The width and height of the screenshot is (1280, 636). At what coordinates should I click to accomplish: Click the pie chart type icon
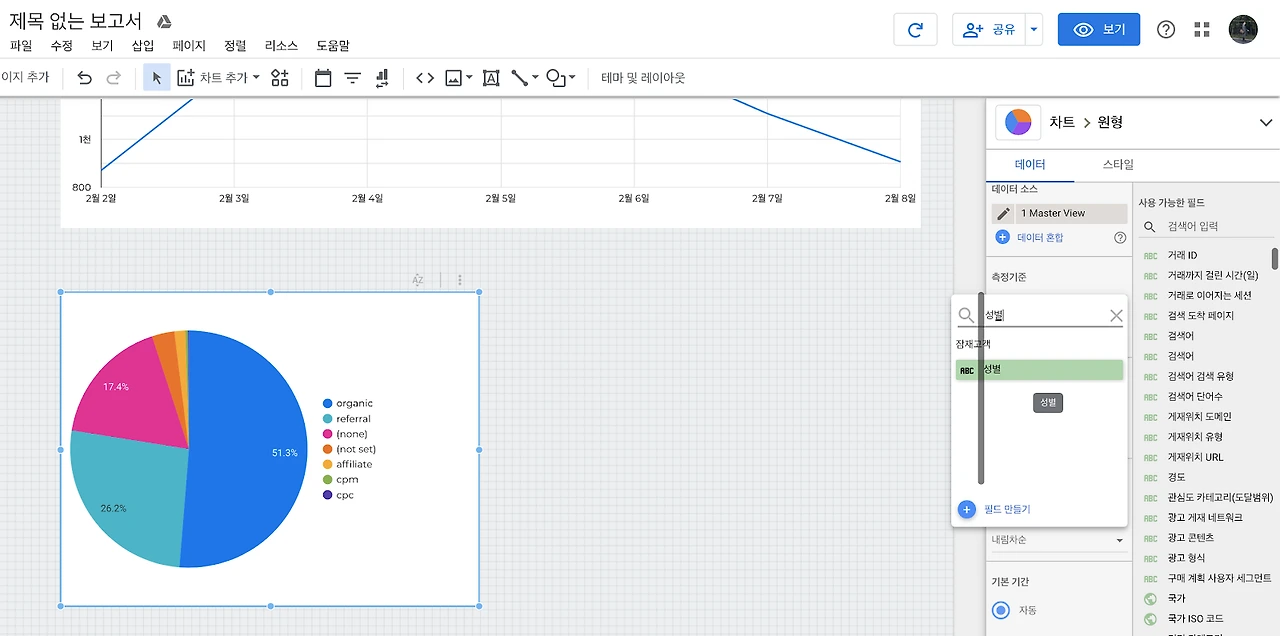(1018, 122)
